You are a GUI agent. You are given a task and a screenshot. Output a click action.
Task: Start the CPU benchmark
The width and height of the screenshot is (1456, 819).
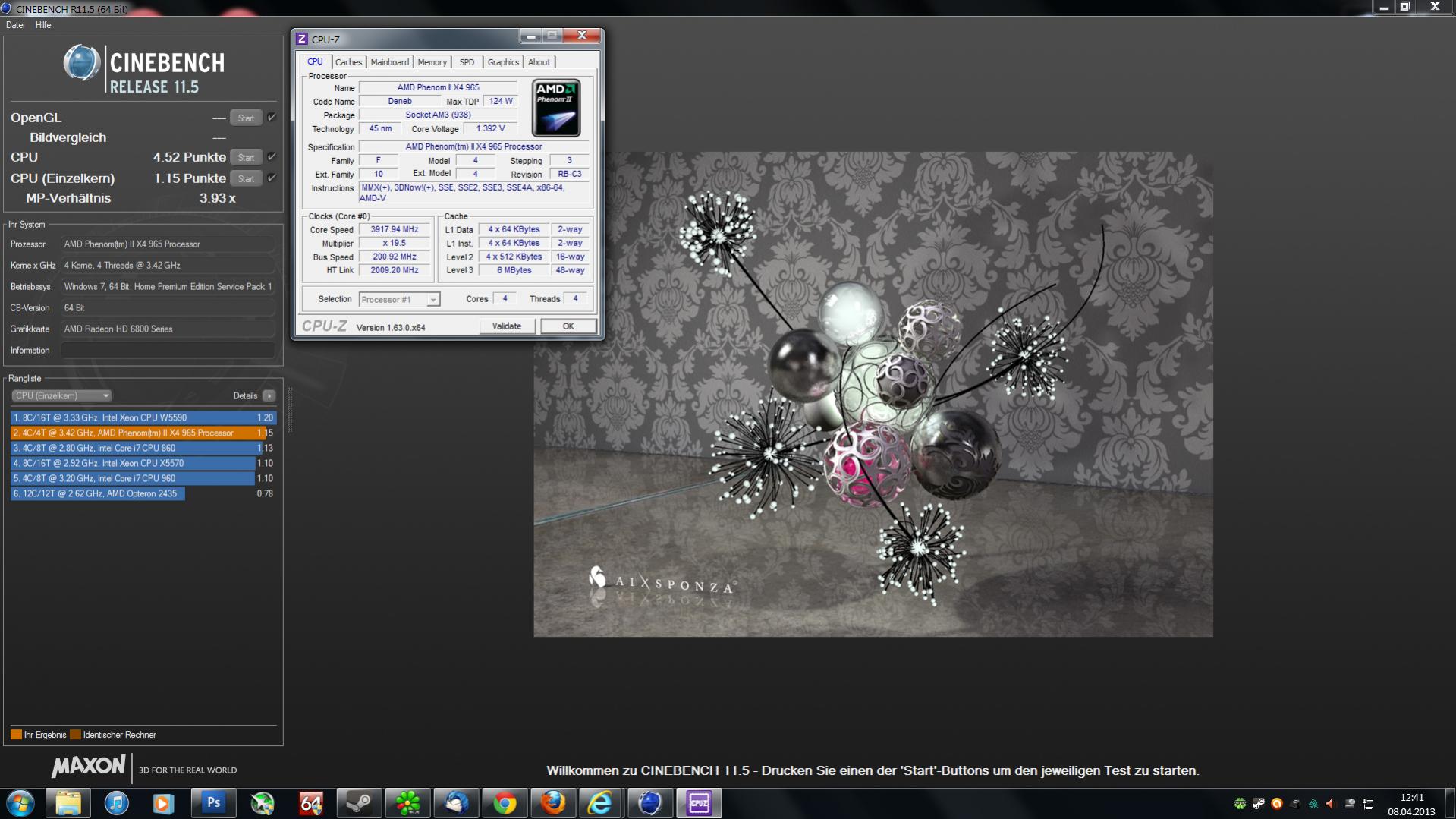(246, 157)
